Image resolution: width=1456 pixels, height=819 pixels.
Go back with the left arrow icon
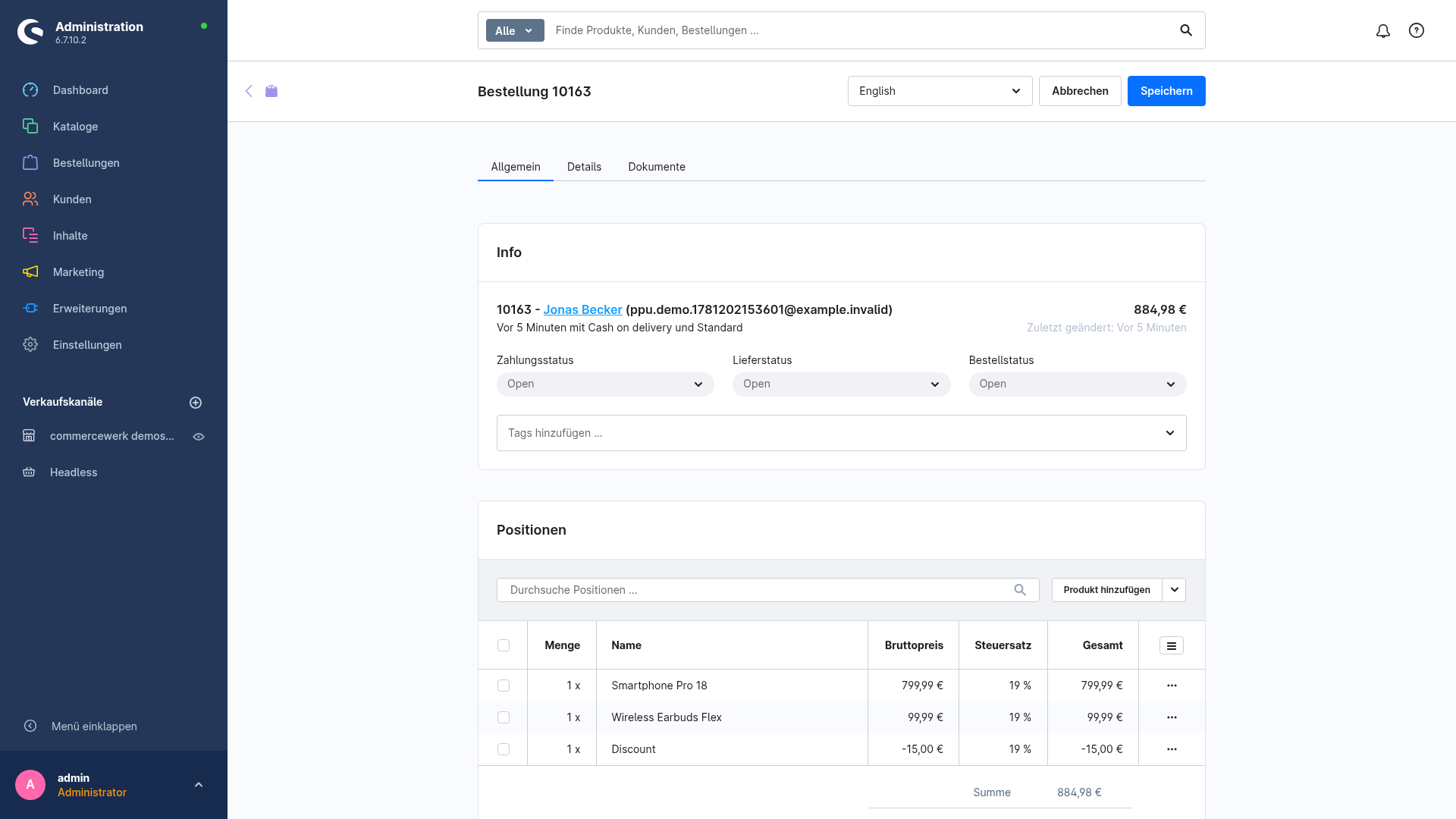tap(249, 91)
